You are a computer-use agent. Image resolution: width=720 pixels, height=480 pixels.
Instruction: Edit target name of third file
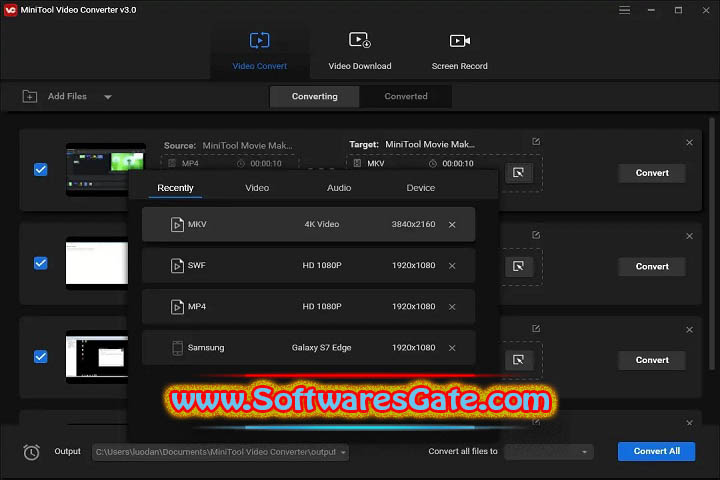[x=536, y=329]
